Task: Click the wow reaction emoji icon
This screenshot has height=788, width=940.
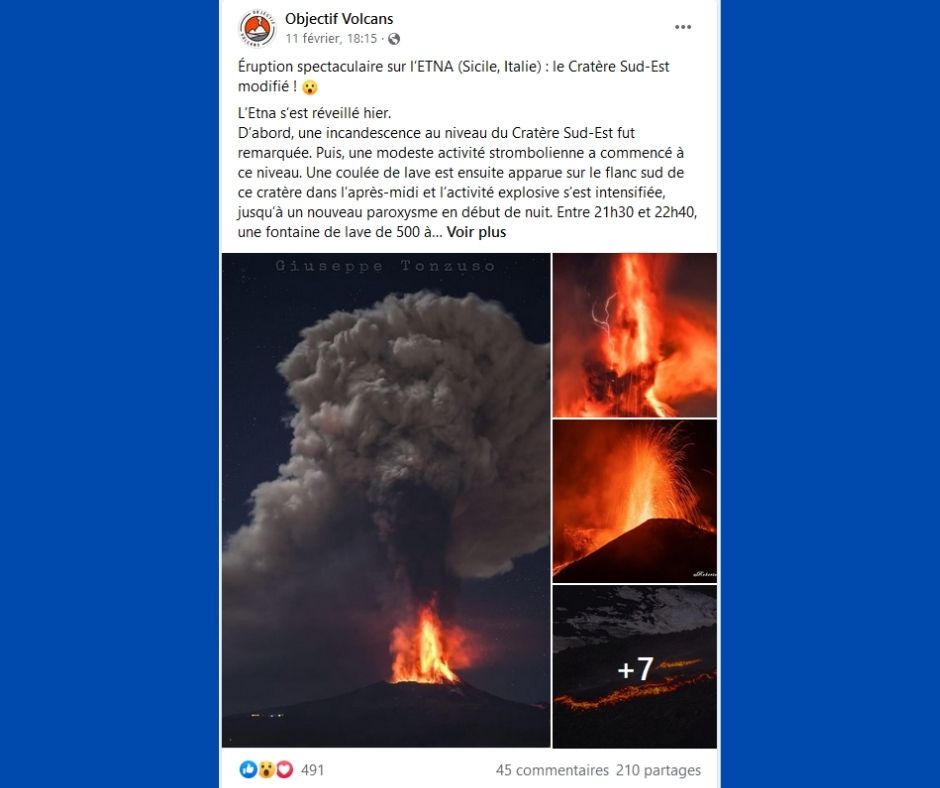Action: 266,769
